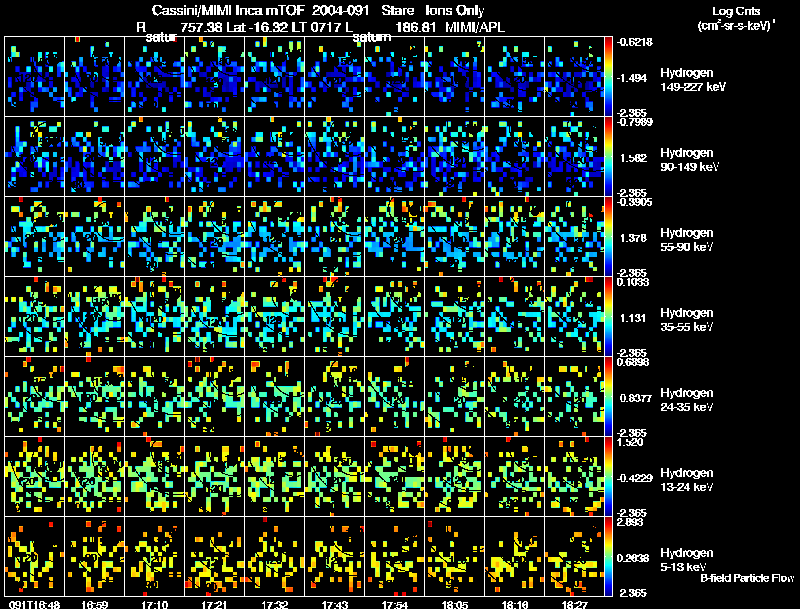Click the '0.6898' colorbar value
Viewport: 800px width, 609px height.
pyautogui.click(x=633, y=362)
